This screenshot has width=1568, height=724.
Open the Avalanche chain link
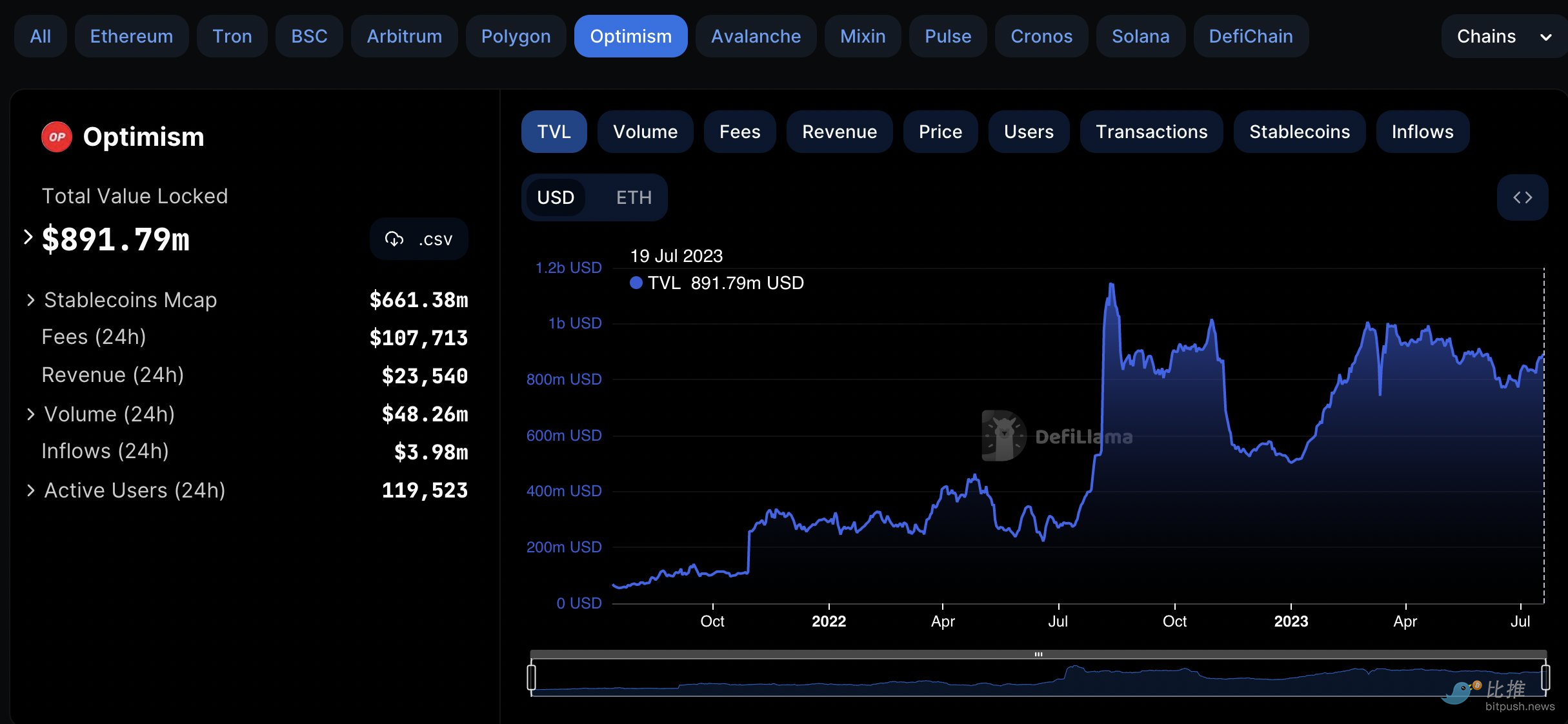[756, 36]
